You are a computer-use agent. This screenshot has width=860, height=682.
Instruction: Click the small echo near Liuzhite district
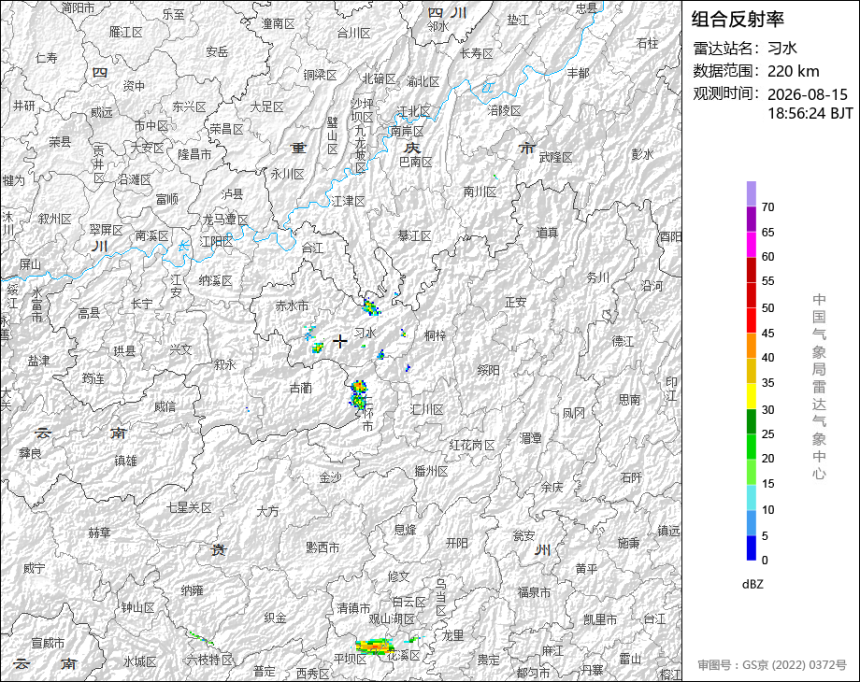pyautogui.click(x=201, y=638)
